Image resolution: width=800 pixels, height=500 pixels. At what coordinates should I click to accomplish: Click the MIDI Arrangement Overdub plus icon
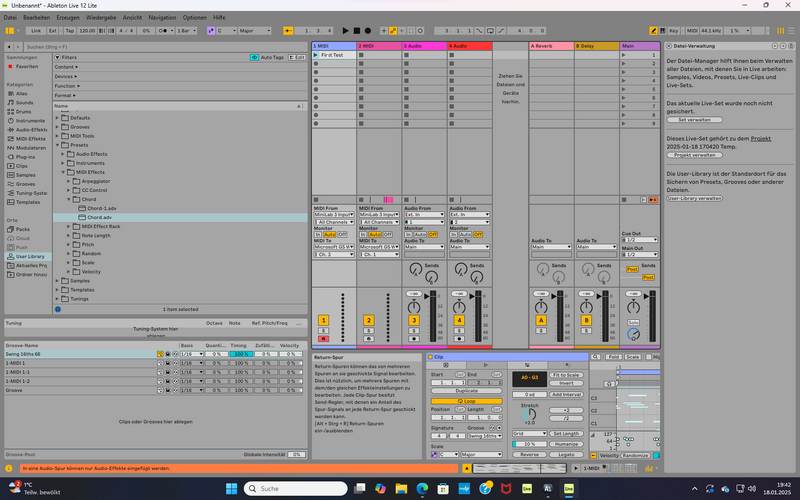(384, 31)
